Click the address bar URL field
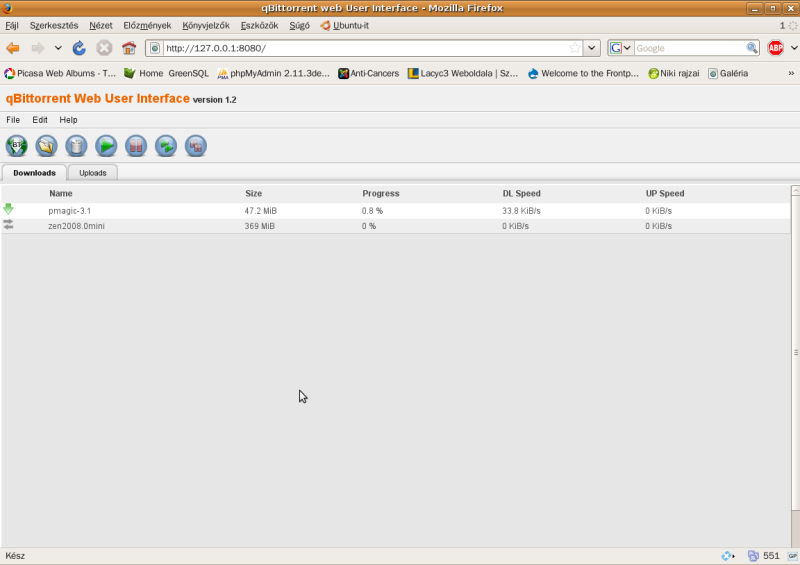 click(365, 48)
